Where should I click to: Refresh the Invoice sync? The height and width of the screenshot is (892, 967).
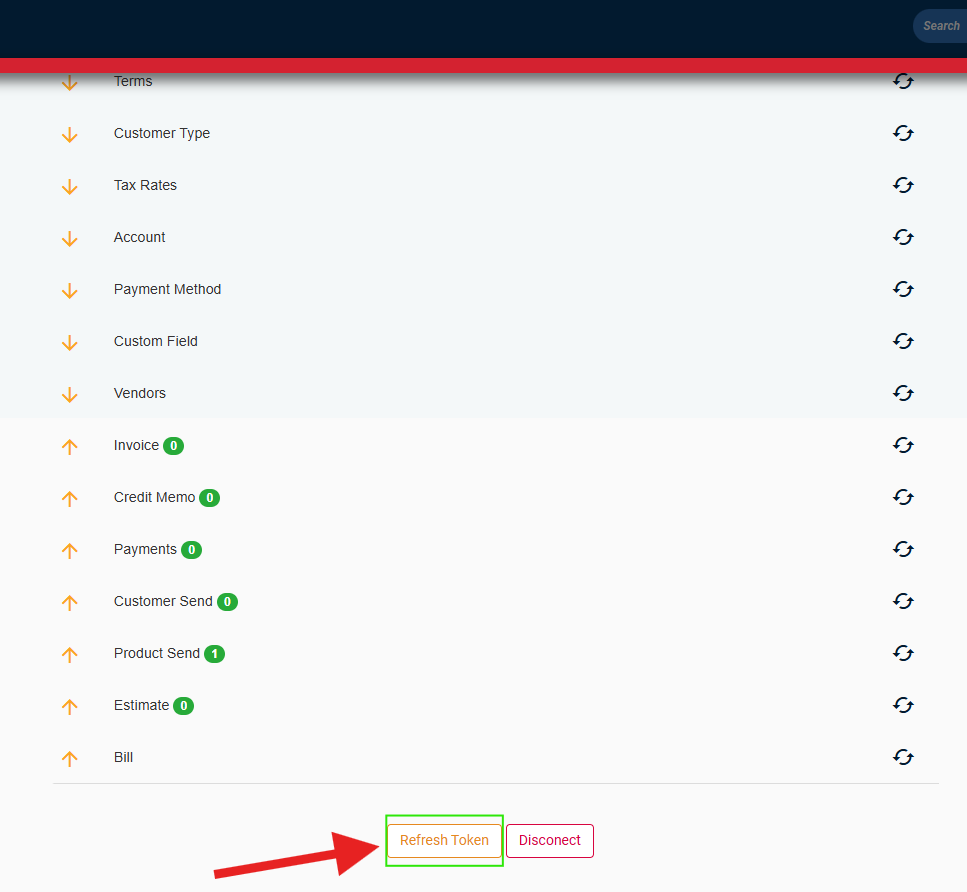pyautogui.click(x=903, y=445)
